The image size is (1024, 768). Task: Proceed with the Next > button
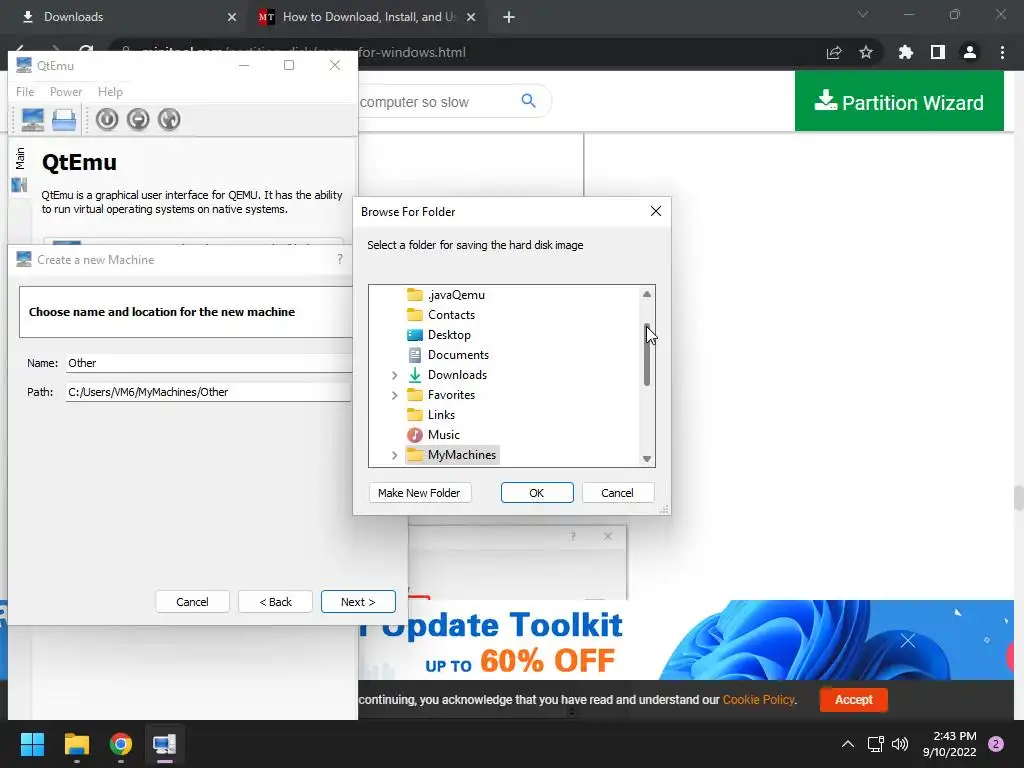click(x=358, y=601)
